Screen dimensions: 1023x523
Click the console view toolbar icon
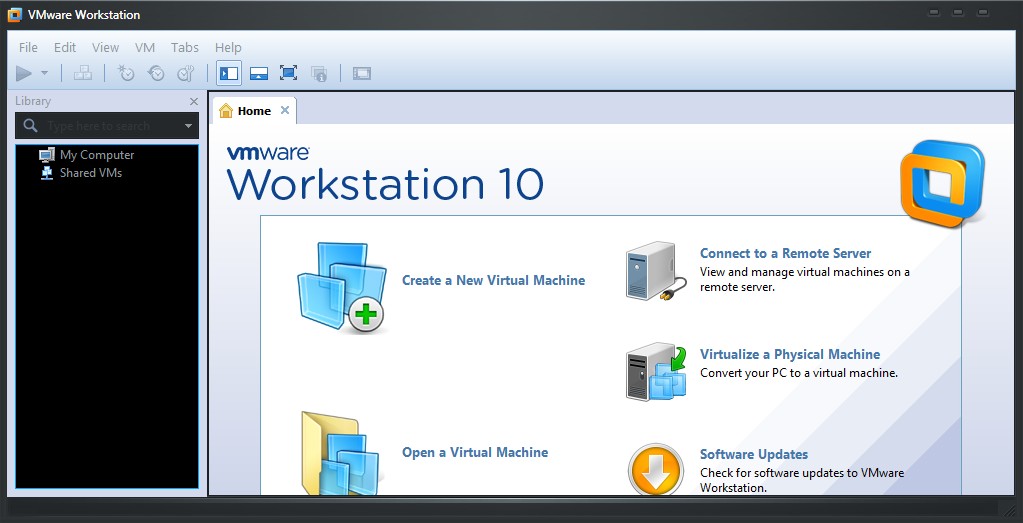pyautogui.click(x=361, y=73)
